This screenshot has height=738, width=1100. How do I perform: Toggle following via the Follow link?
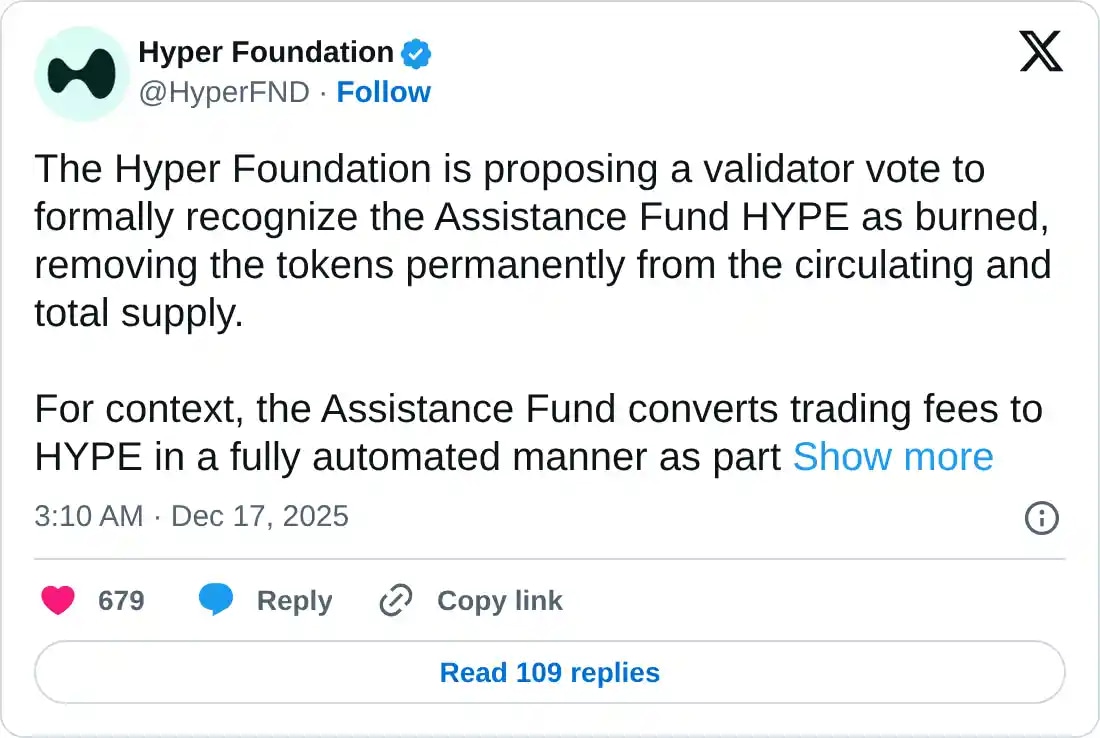(x=383, y=92)
